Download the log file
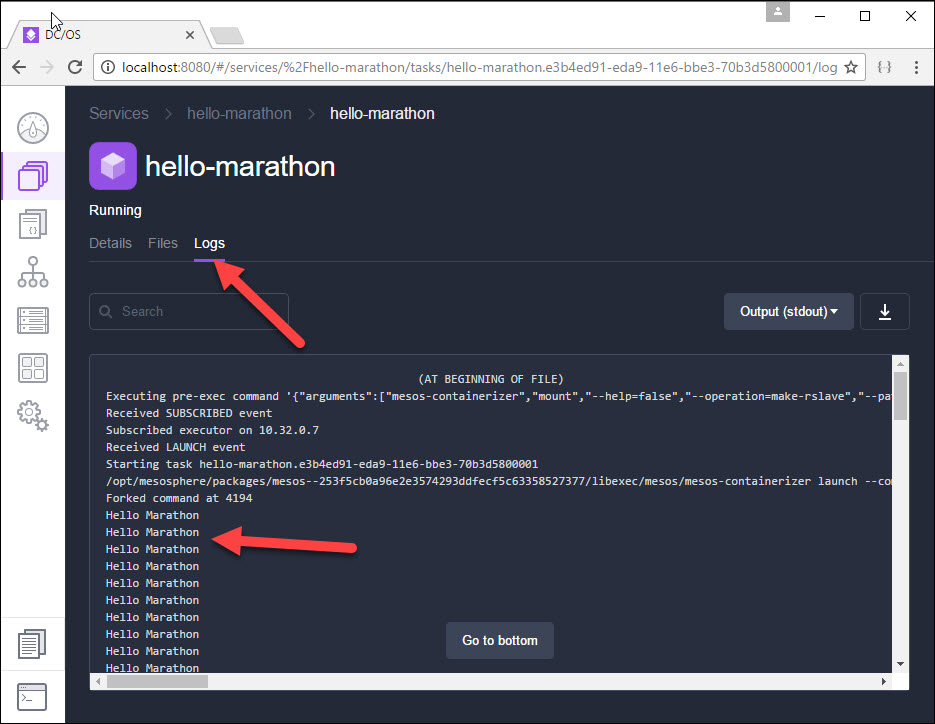The width and height of the screenshot is (935, 724). 884,311
